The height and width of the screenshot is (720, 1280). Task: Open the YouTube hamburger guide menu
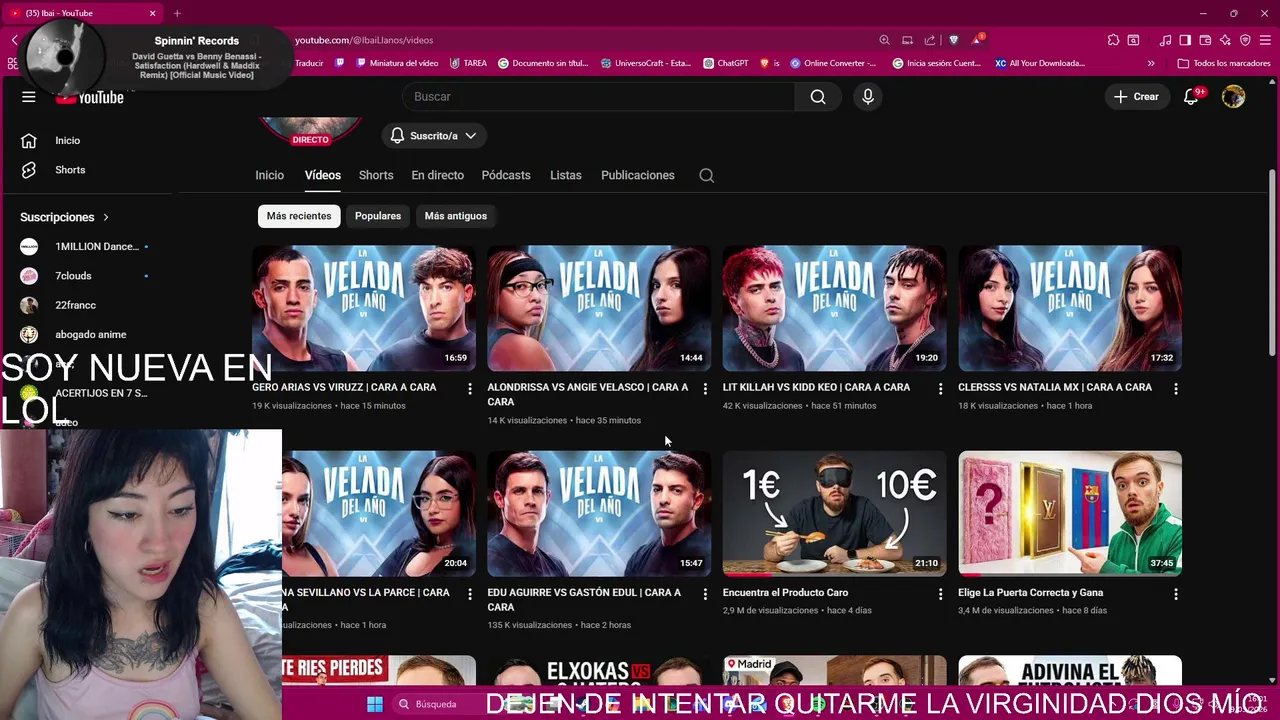pyautogui.click(x=29, y=97)
